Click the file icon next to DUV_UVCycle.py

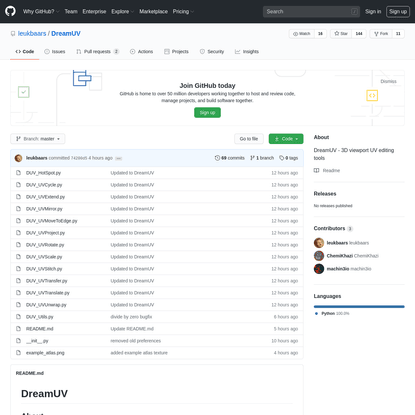coord(18,185)
